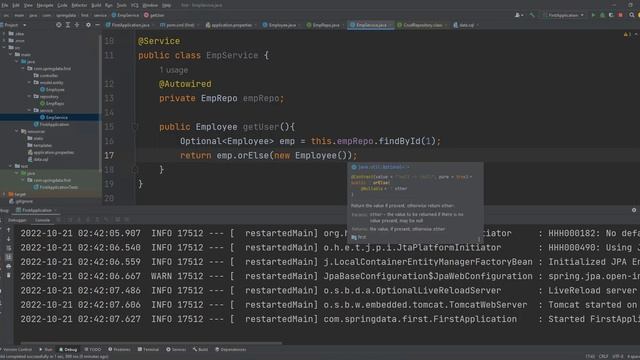Click the Clear All trash icon in console
Viewport: 640px width, 360px height.
click(x=8, y=275)
